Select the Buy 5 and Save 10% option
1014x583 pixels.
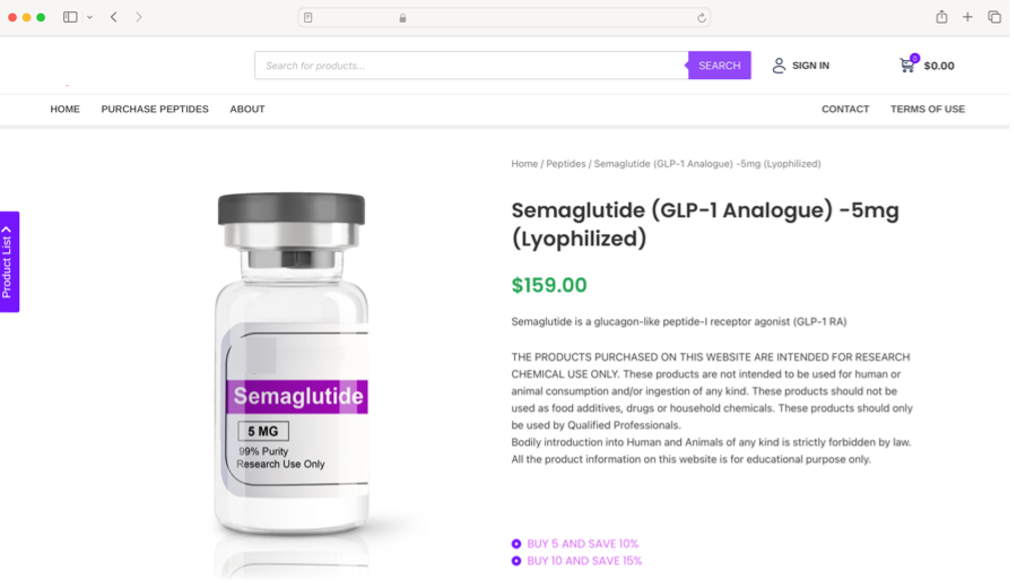575,544
